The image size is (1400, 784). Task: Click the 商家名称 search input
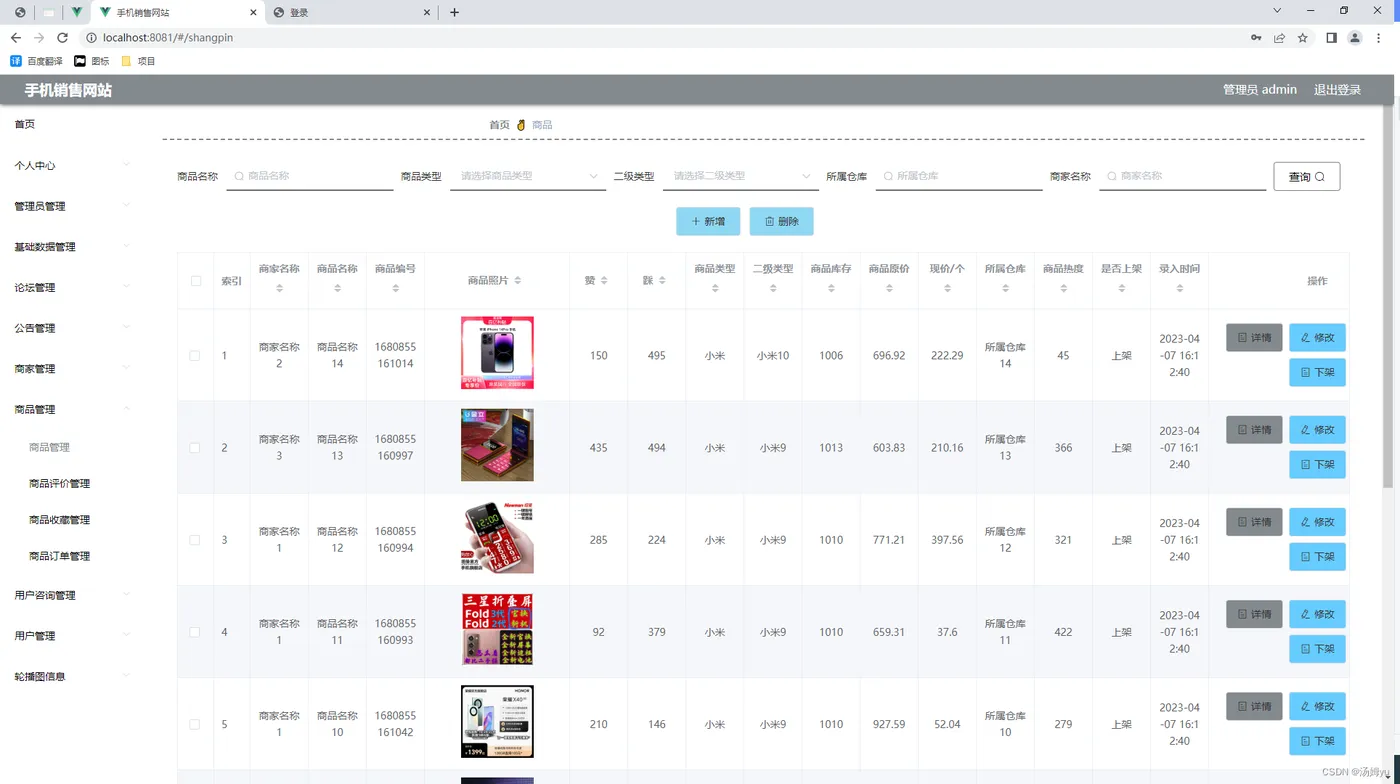click(x=1183, y=176)
